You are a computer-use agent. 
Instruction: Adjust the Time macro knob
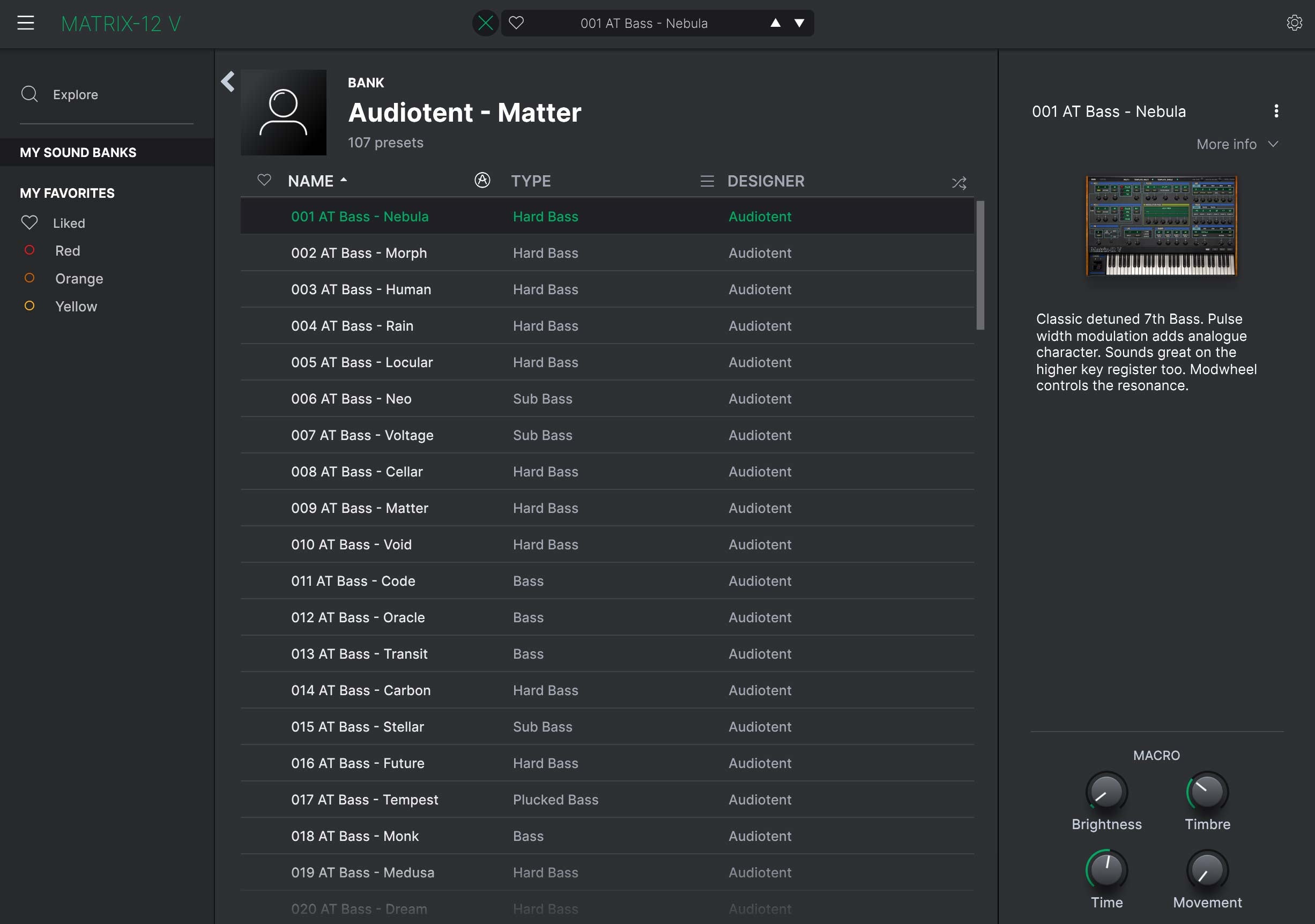point(1106,870)
